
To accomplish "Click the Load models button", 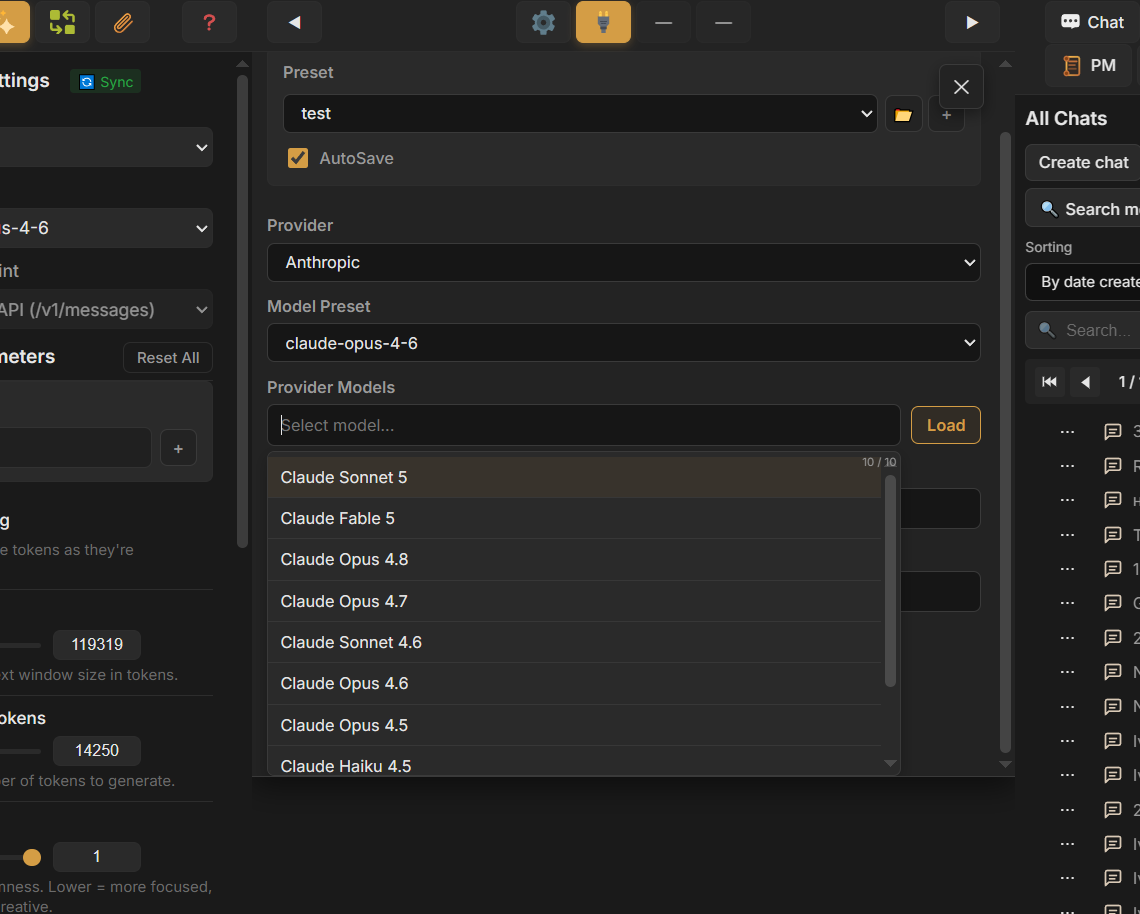I will 946,425.
